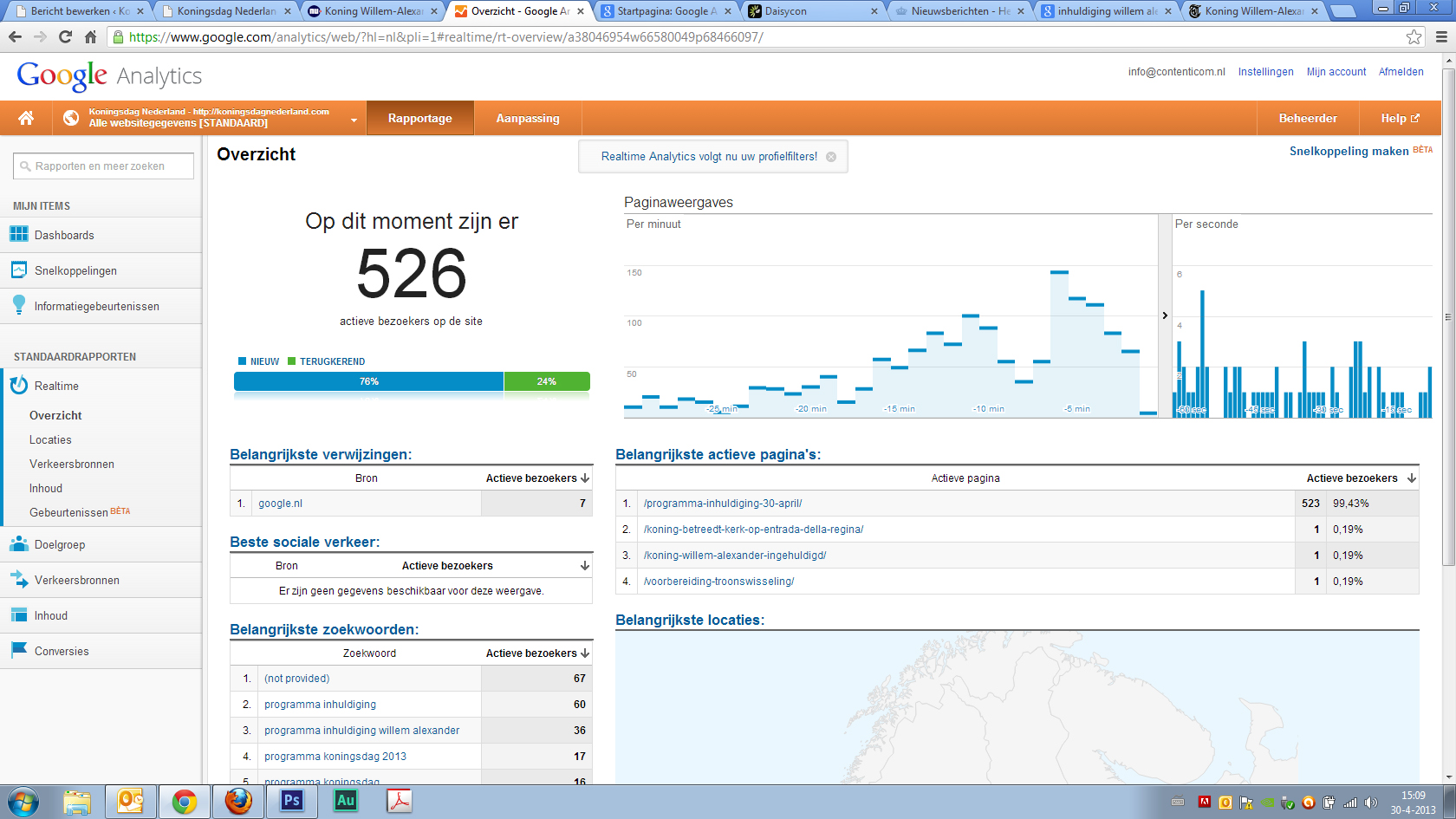Open the Adobe Reader taskbar icon
The image size is (1456, 819).
point(400,801)
